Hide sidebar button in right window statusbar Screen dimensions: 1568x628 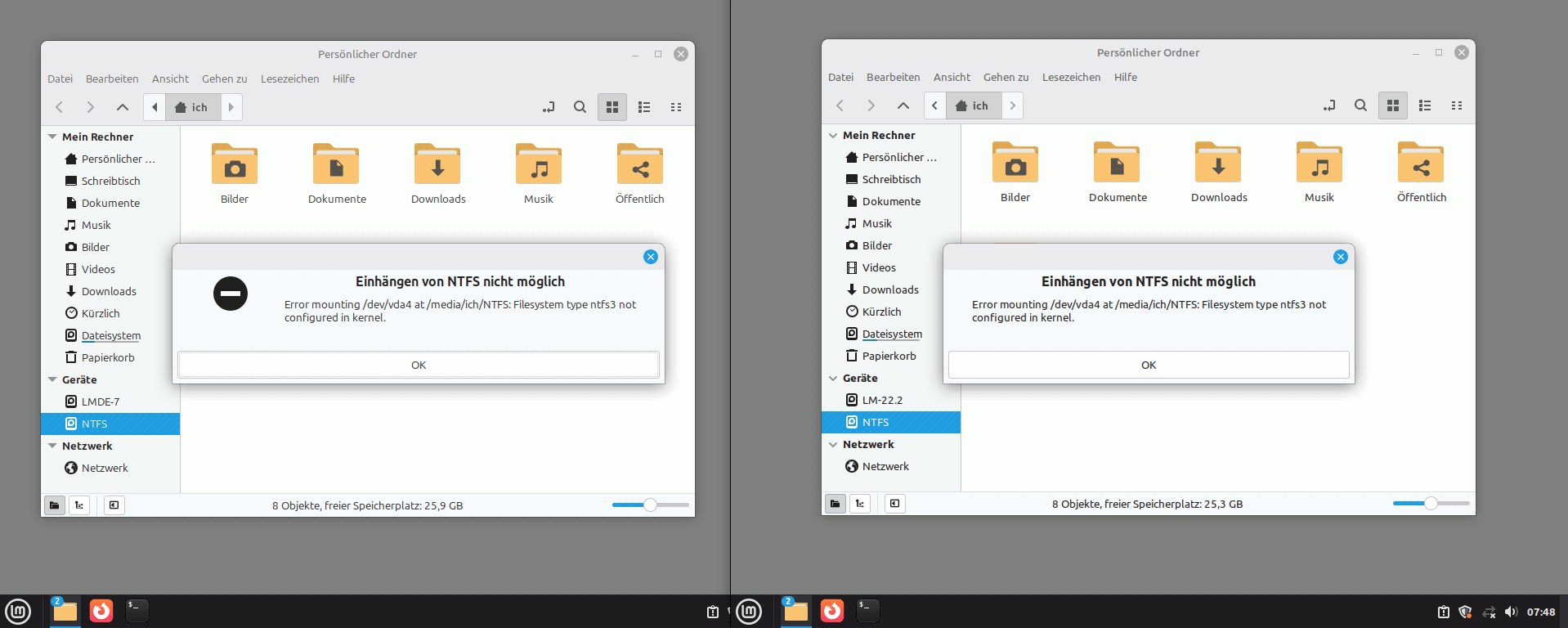[894, 504]
